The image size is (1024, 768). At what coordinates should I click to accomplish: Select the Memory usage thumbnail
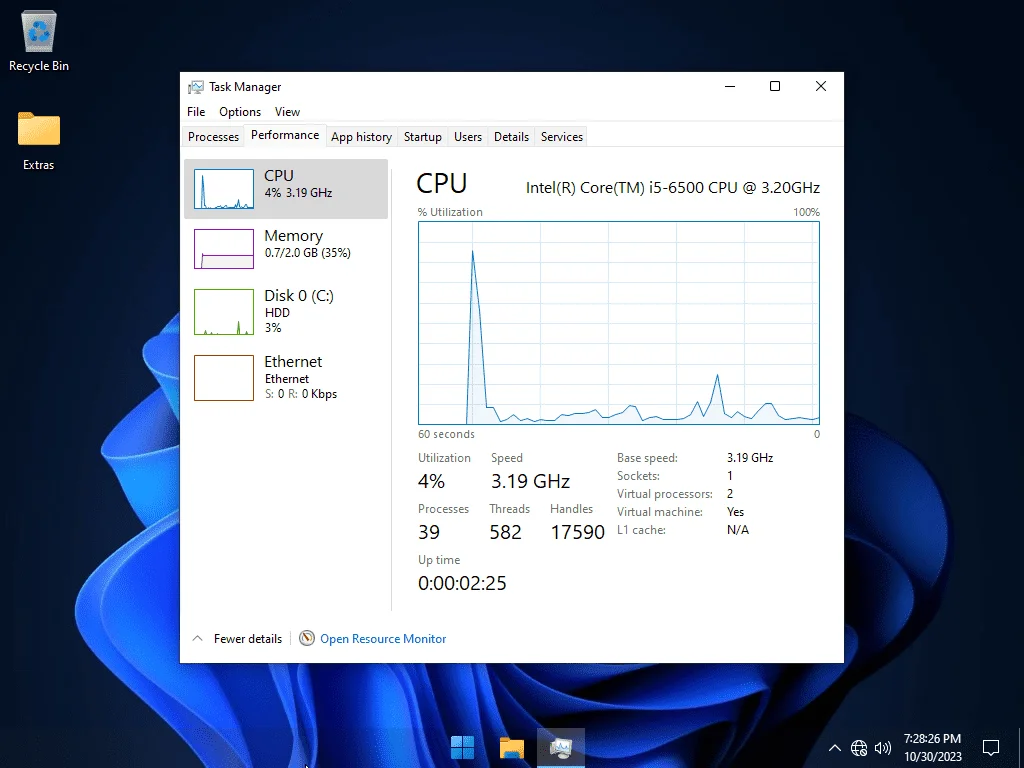224,249
